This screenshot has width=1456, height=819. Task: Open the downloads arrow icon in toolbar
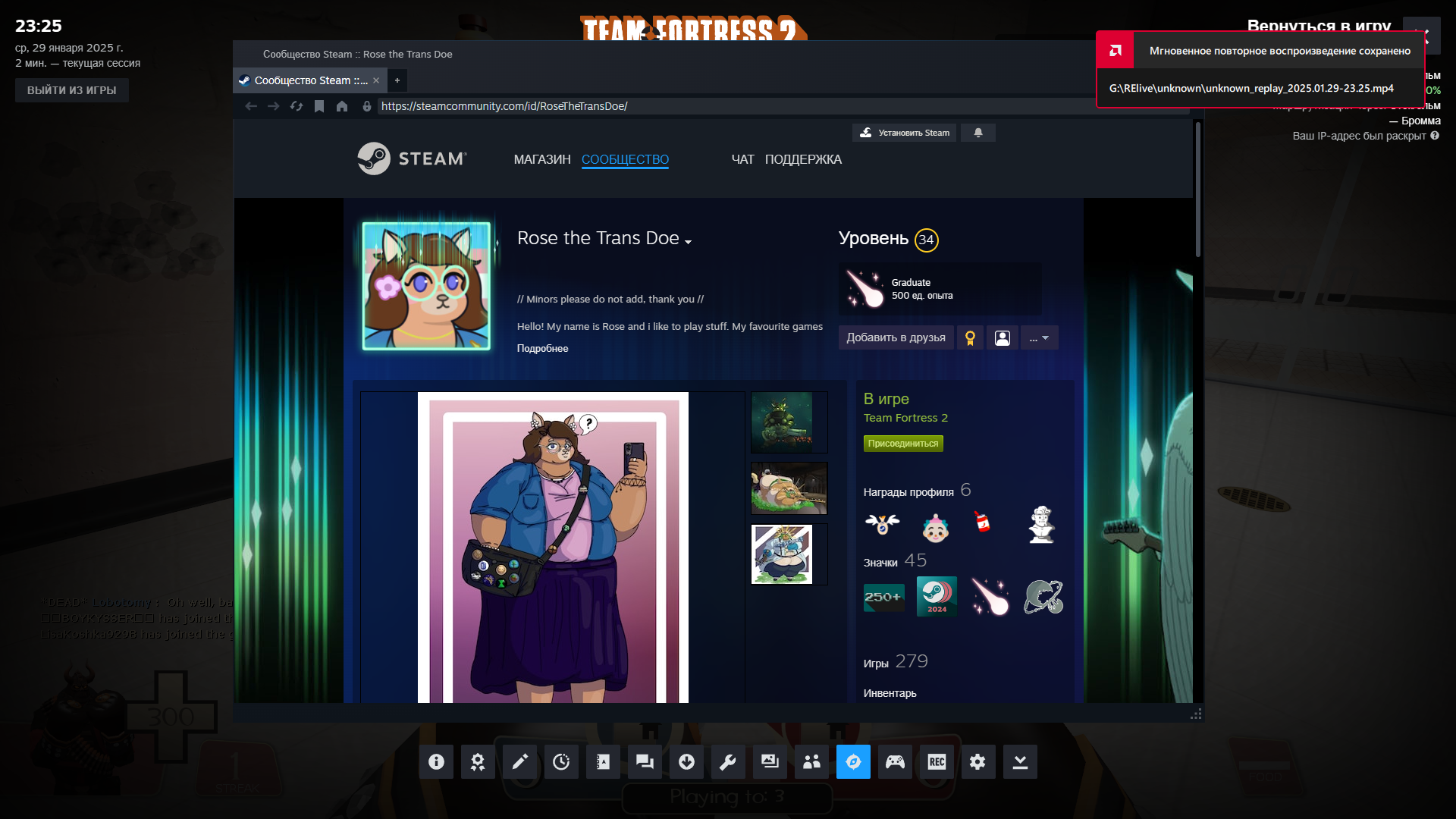(686, 761)
